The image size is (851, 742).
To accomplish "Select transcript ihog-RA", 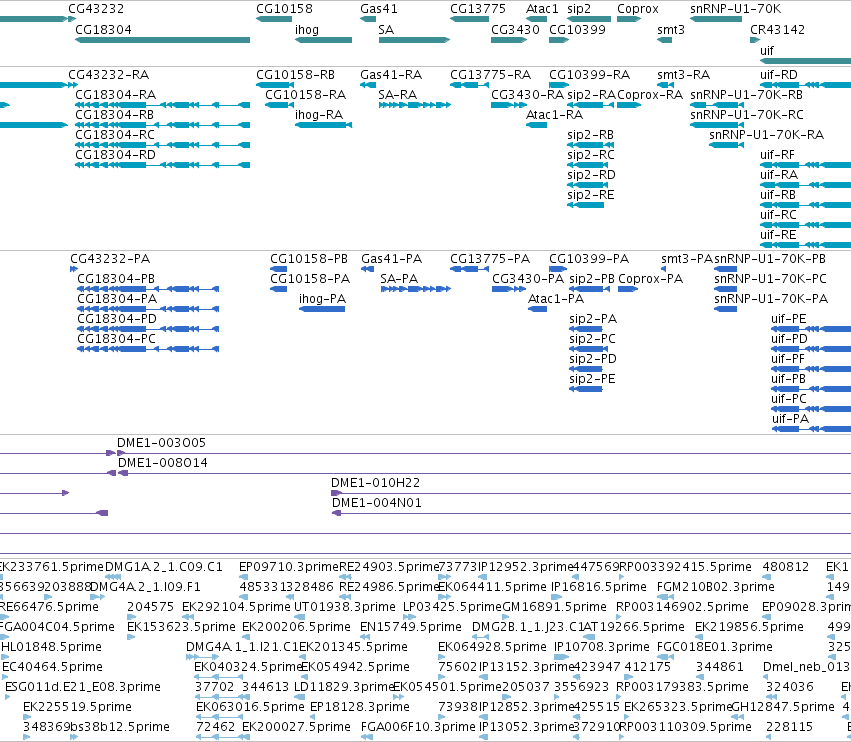I will pos(323,125).
